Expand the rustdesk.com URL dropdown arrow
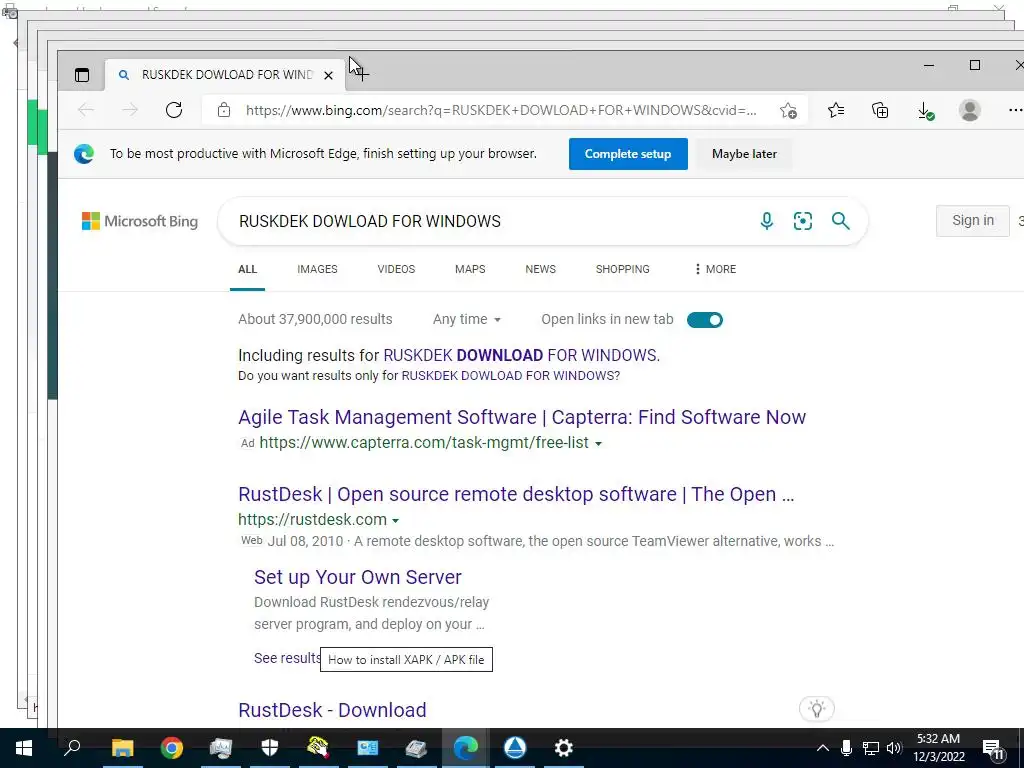1024x768 pixels. (x=395, y=520)
